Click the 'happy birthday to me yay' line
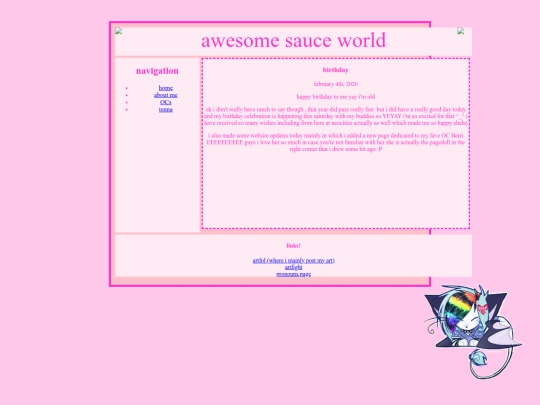The image size is (540, 405). tap(335, 97)
